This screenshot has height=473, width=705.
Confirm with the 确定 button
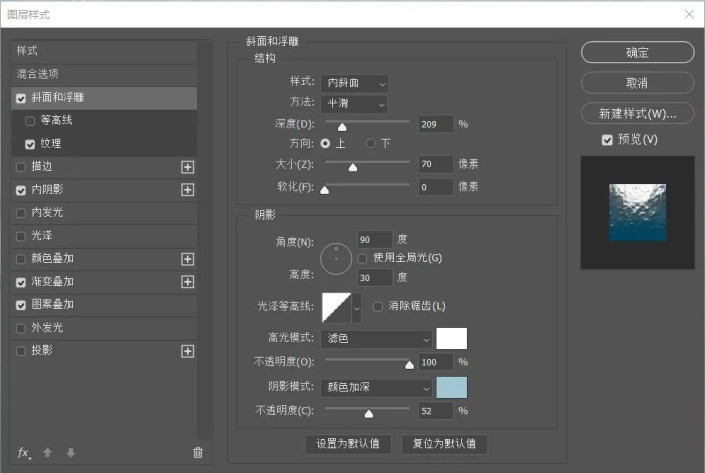638,53
